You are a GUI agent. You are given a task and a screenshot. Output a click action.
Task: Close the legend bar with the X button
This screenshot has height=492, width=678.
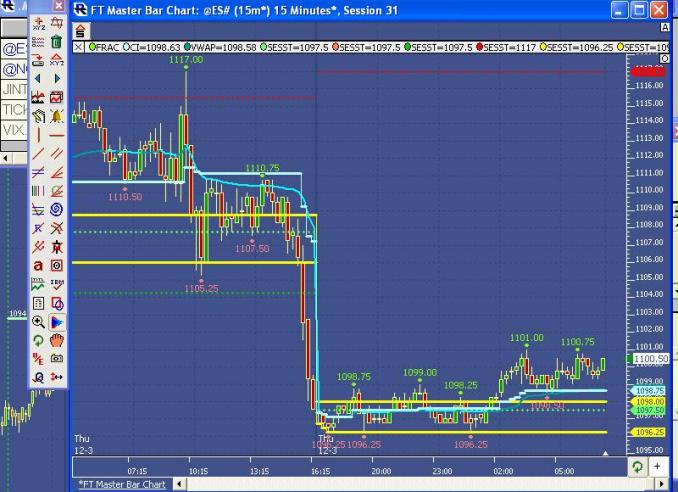click(80, 47)
